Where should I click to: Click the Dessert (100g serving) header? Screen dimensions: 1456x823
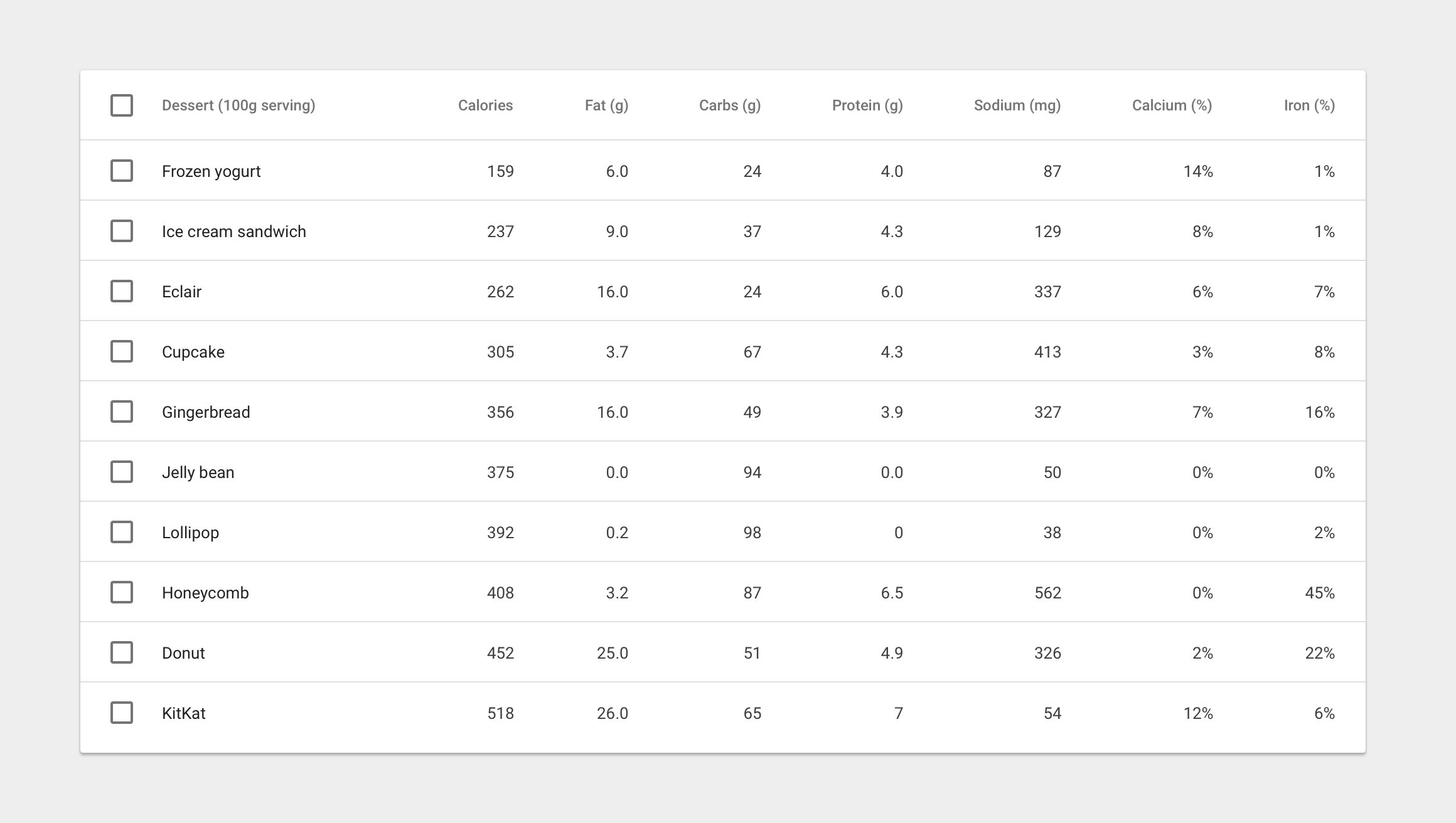[239, 105]
